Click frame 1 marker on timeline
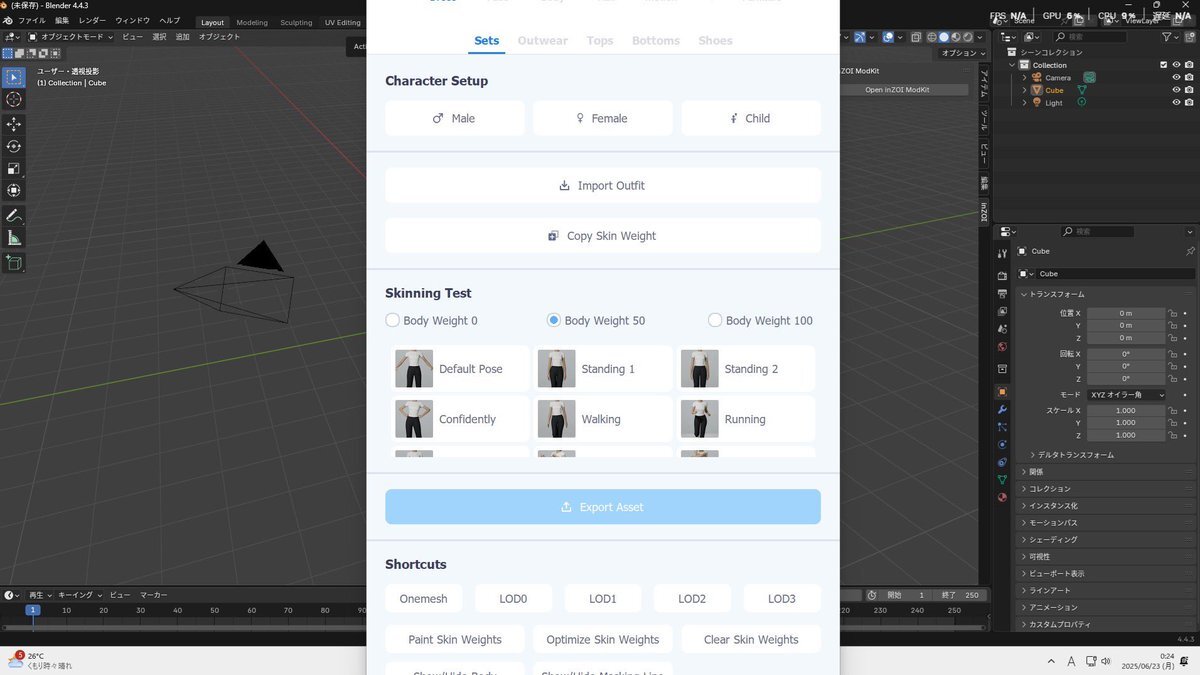Image resolution: width=1200 pixels, height=675 pixels. tap(32, 610)
